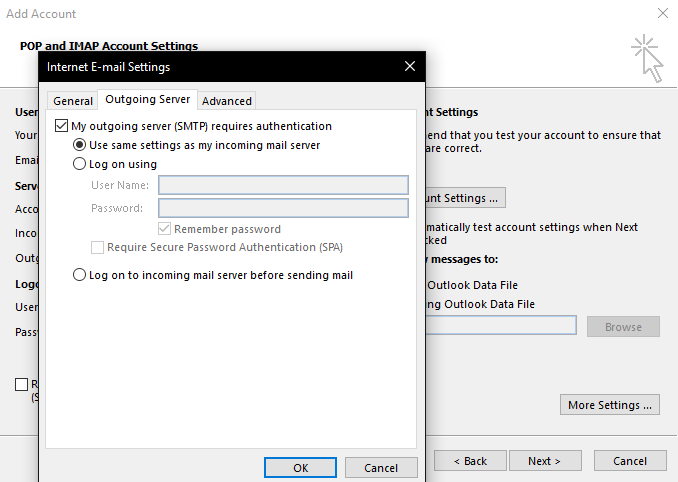Select the Outgoing Server tab
The width and height of the screenshot is (678, 482).
click(x=147, y=100)
